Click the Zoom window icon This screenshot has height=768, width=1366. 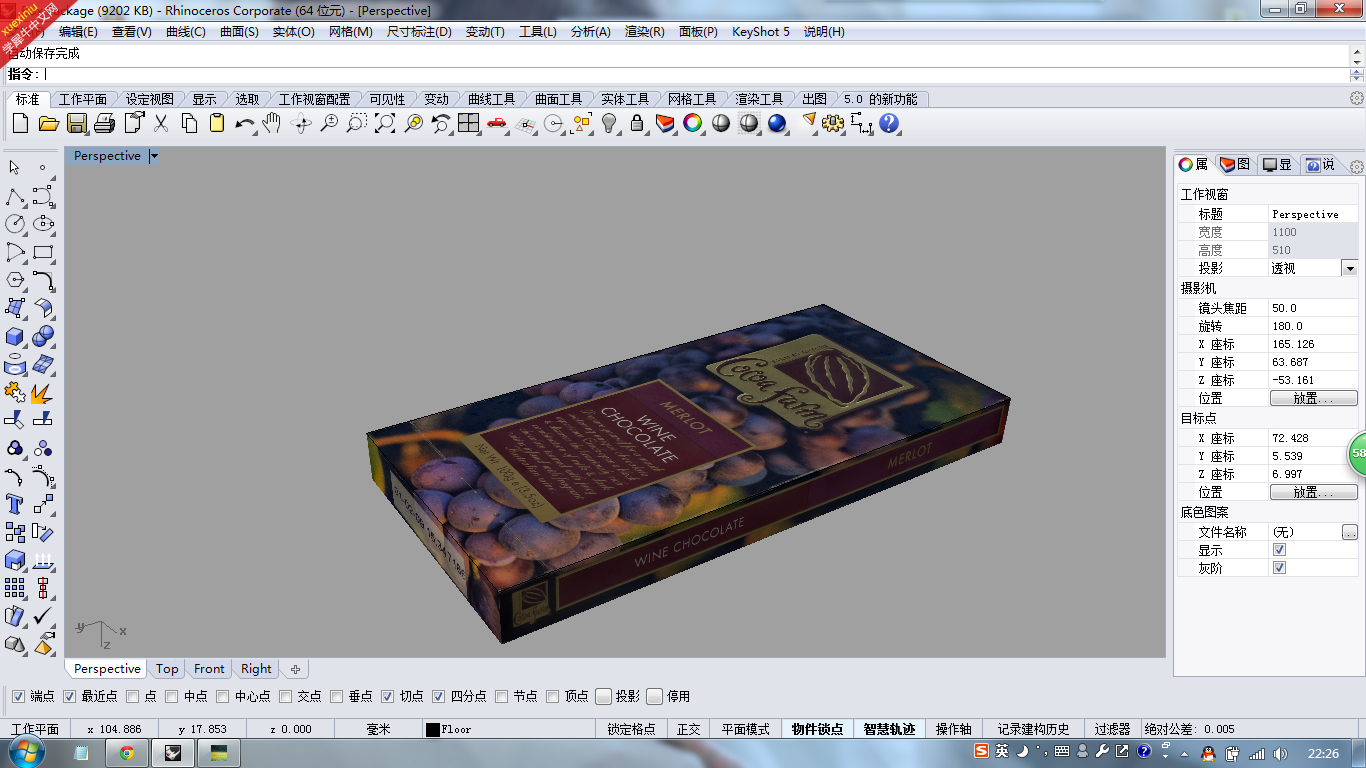point(356,123)
